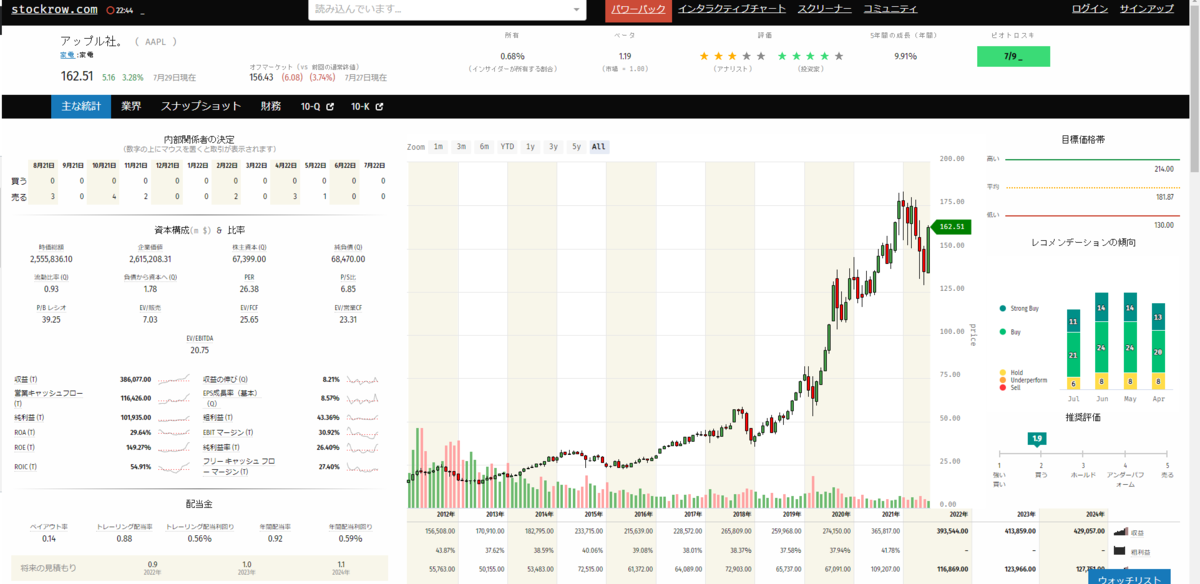Click the green 162.51 price label on chart
Screen dimensions: 1200x584
(949, 227)
